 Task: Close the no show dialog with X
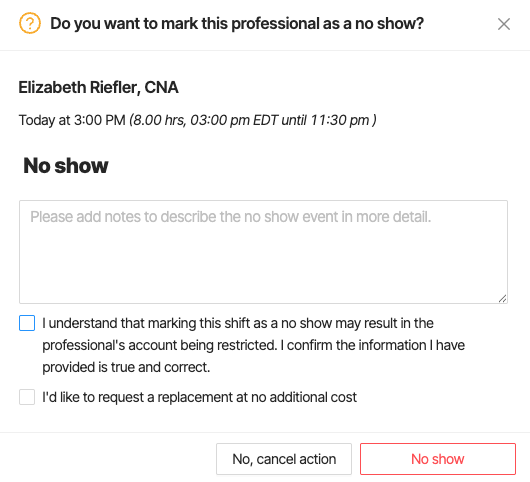click(x=504, y=24)
